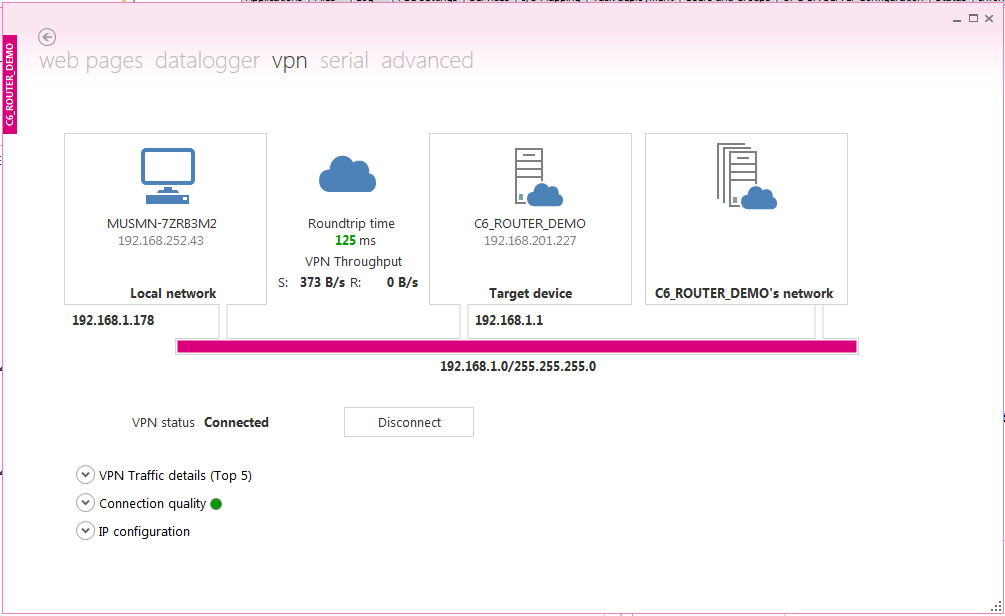Click IP address 192.168.201.227
Viewport: 1005px width, 616px height.
coord(530,240)
